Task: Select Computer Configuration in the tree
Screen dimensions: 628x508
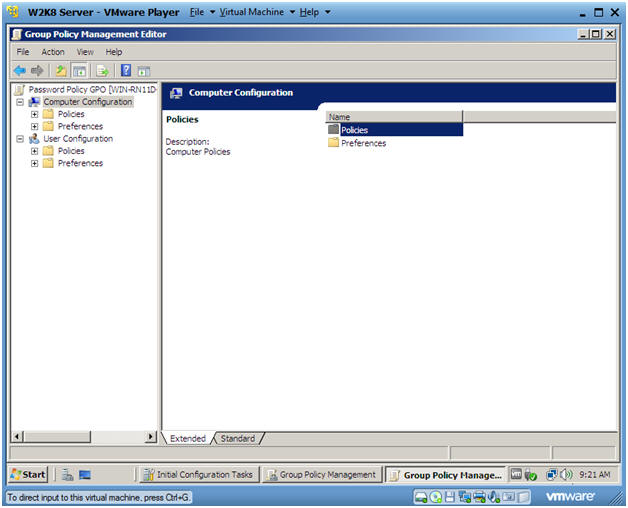Action: click(88, 102)
